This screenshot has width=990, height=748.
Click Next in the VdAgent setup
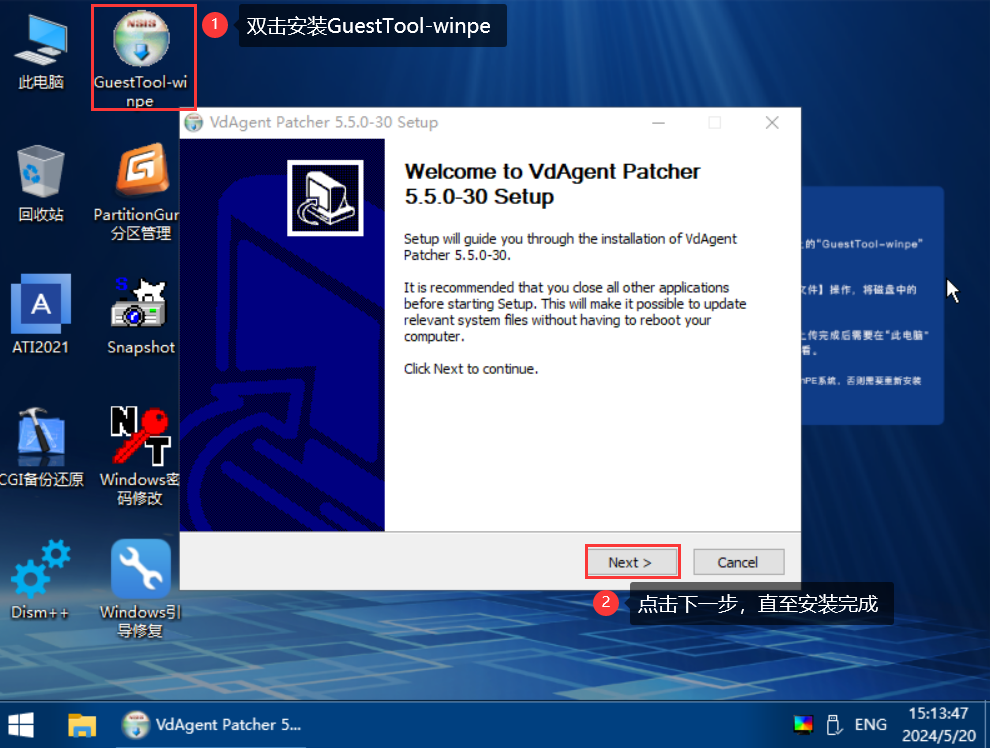coord(631,562)
